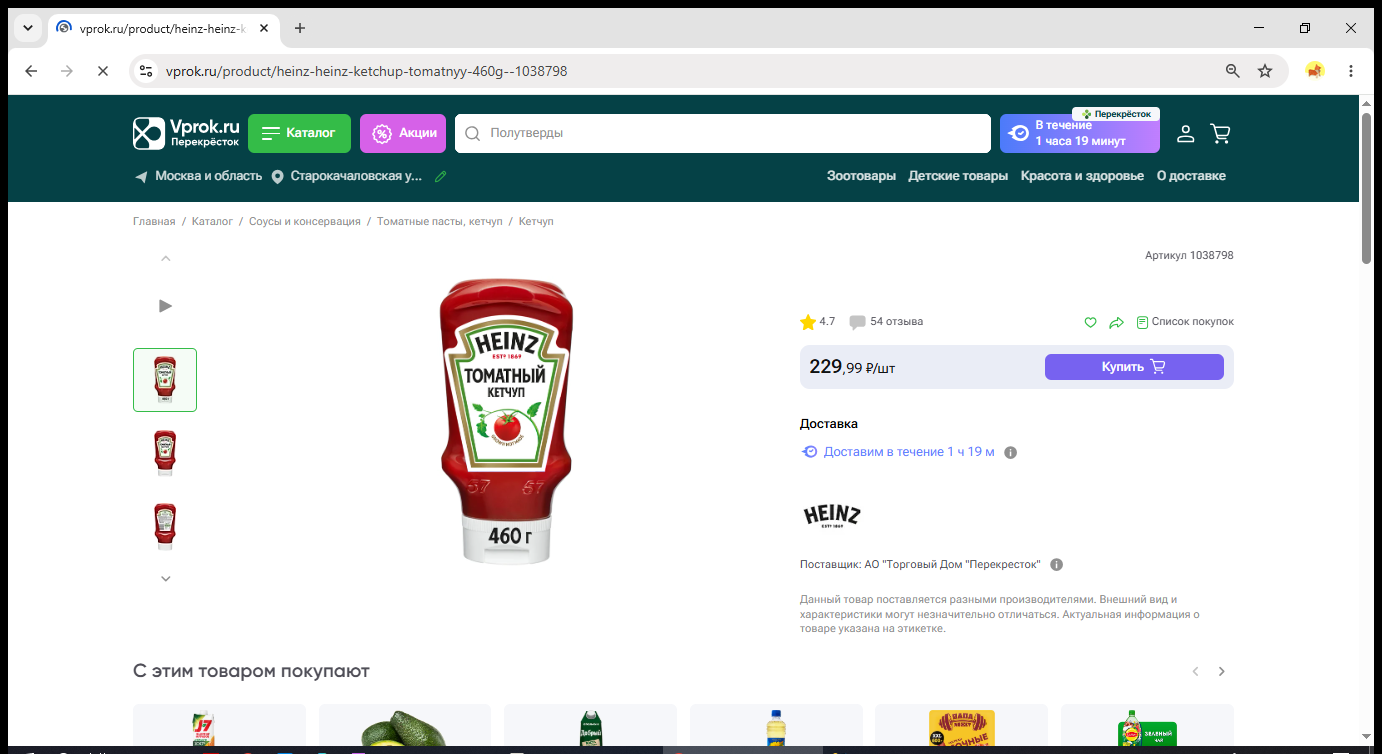Screen dimensions: 1382x754
Task: Open the tab search dropdown
Action: pyautogui.click(x=27, y=28)
